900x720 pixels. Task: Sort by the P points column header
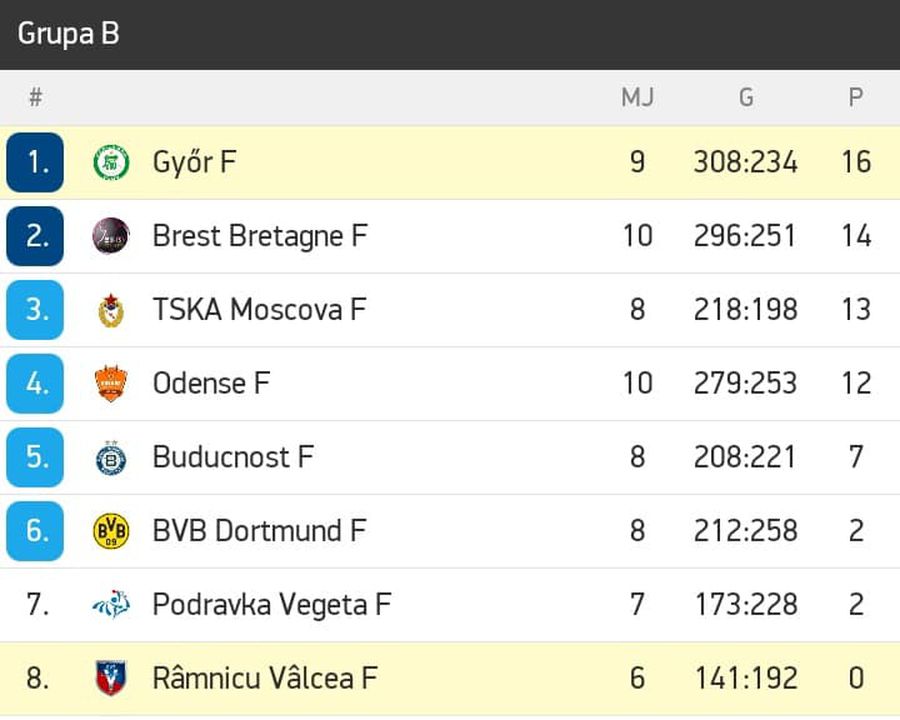pyautogui.click(x=855, y=97)
